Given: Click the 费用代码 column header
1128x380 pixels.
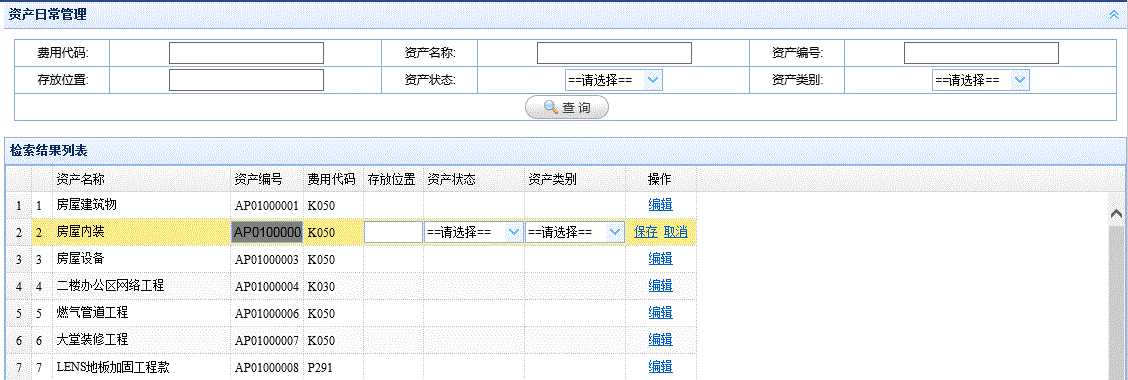Looking at the screenshot, I should click(332, 179).
